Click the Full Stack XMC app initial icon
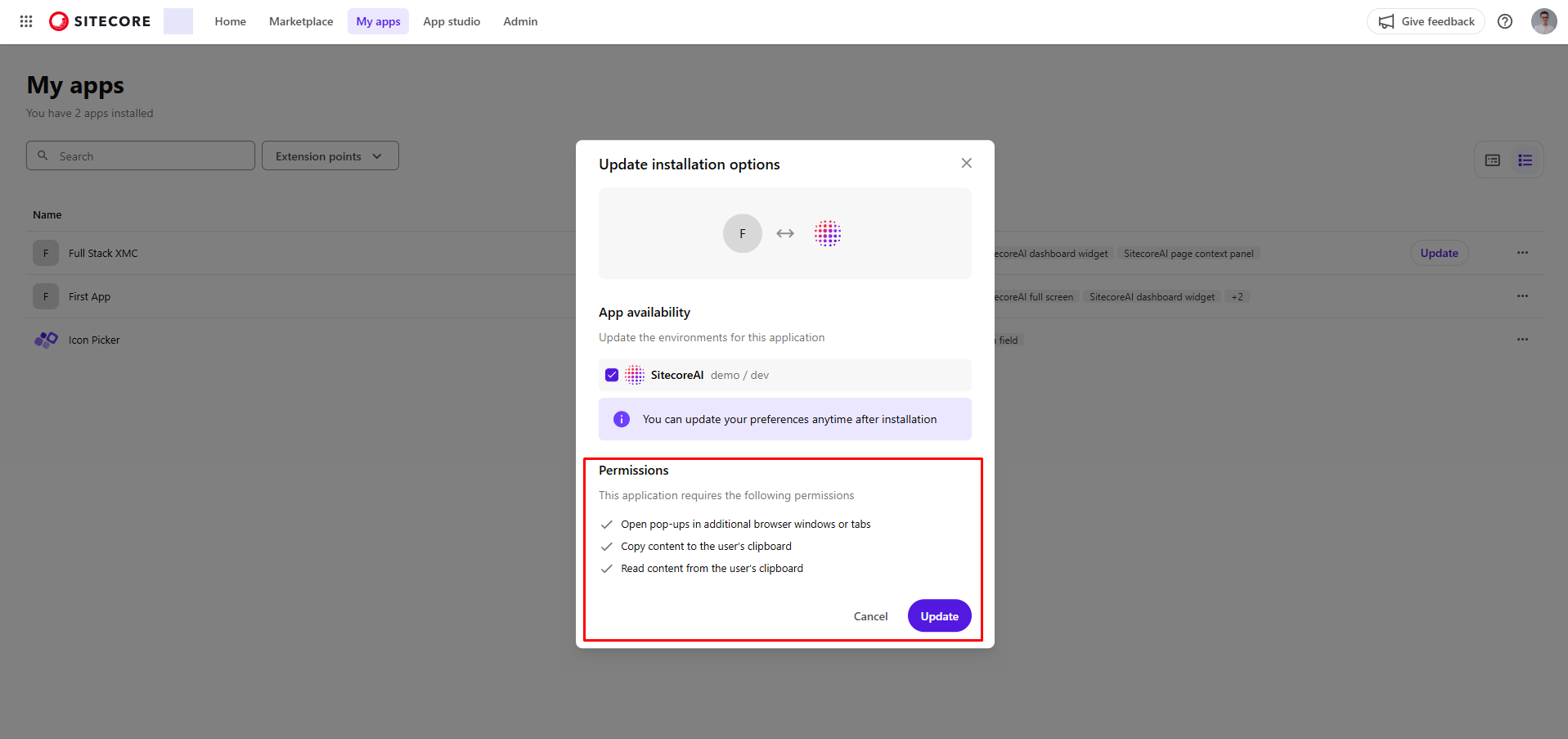 (x=45, y=253)
